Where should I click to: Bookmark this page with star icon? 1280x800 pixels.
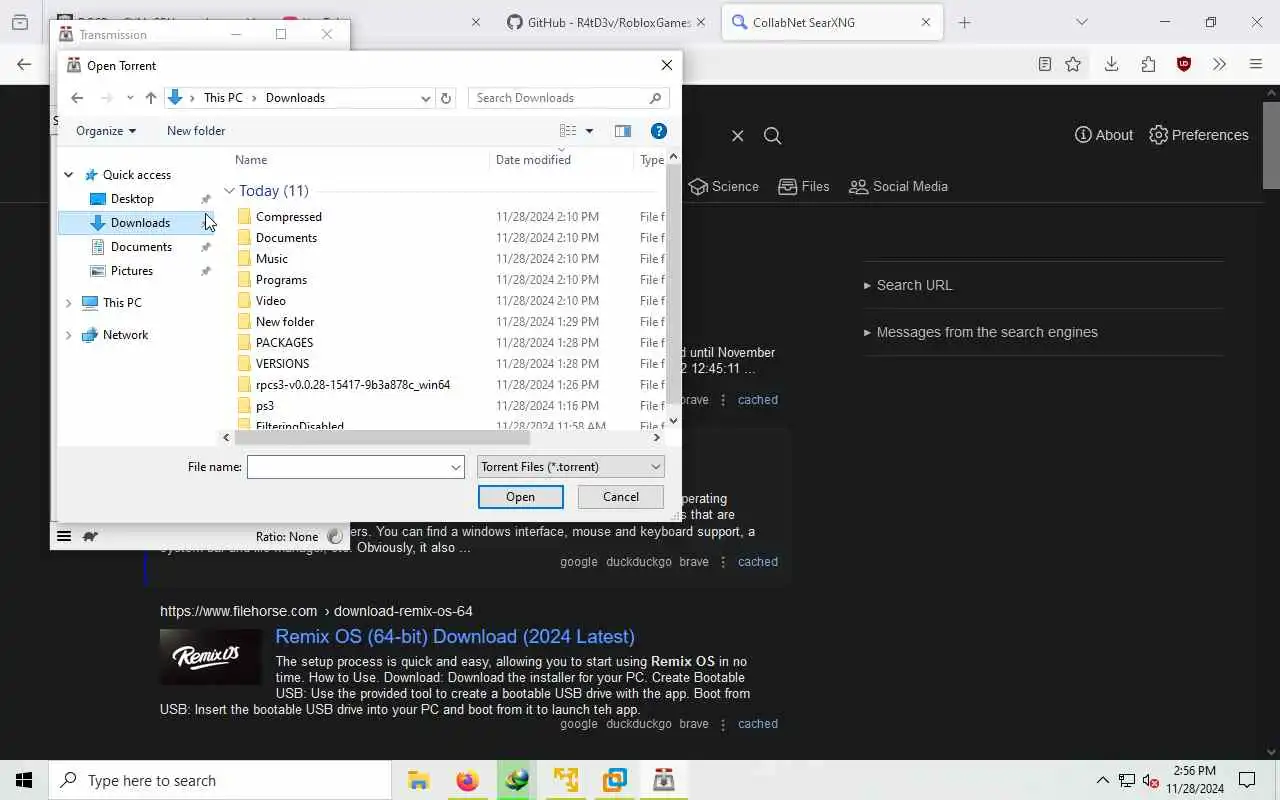(1073, 64)
